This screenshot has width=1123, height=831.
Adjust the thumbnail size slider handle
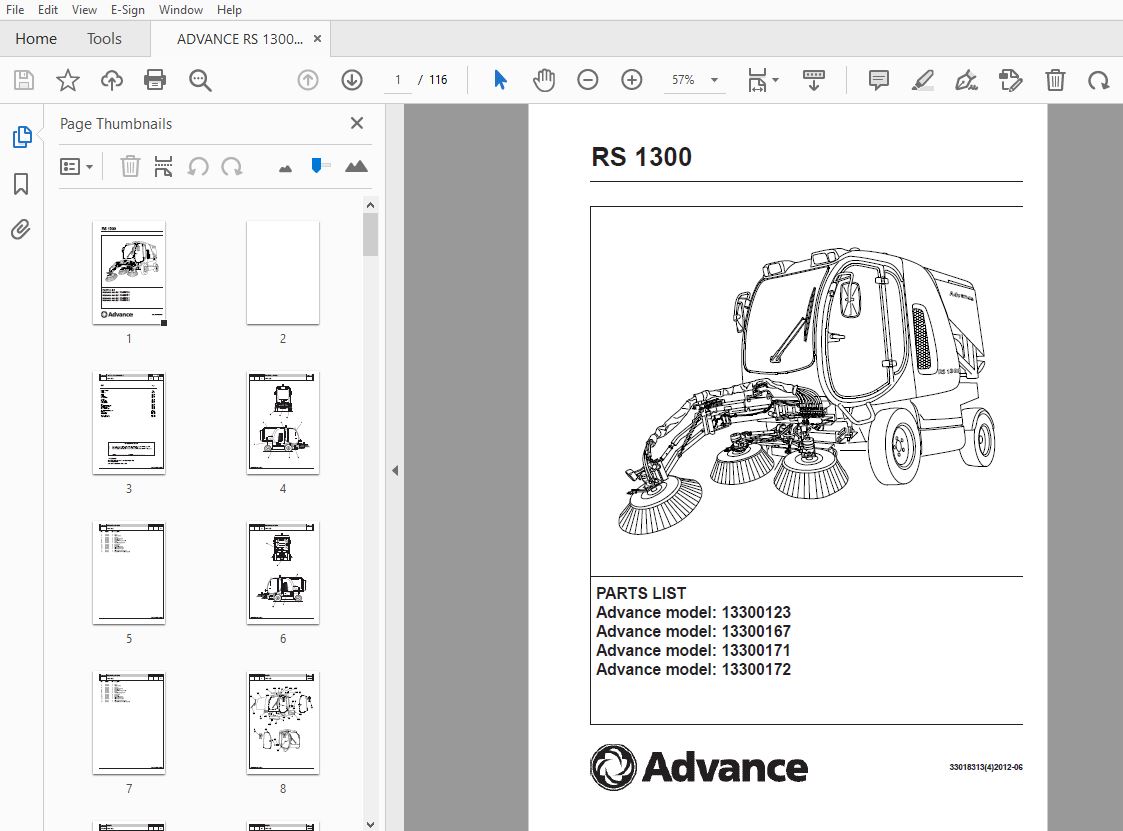pos(317,166)
